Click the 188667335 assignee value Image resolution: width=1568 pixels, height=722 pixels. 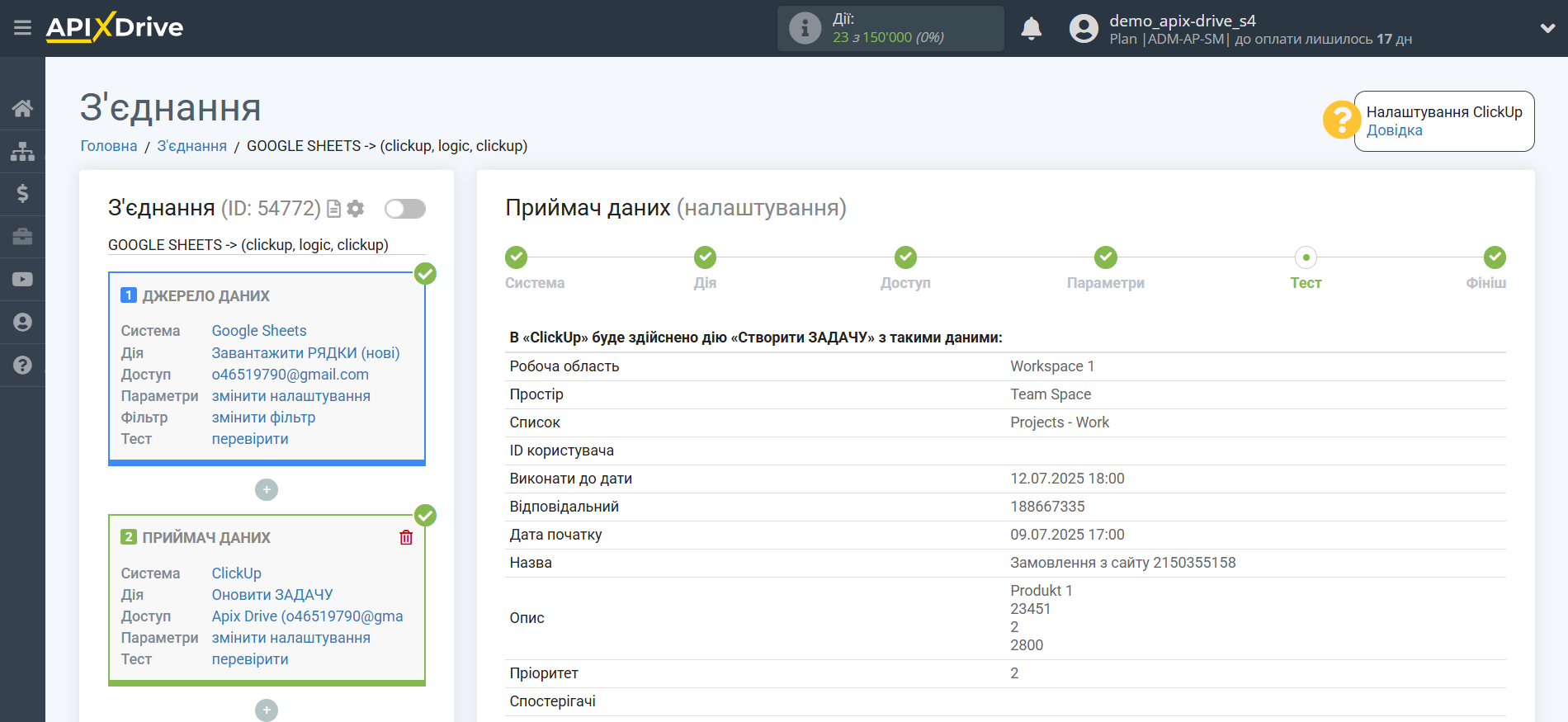click(x=1047, y=507)
